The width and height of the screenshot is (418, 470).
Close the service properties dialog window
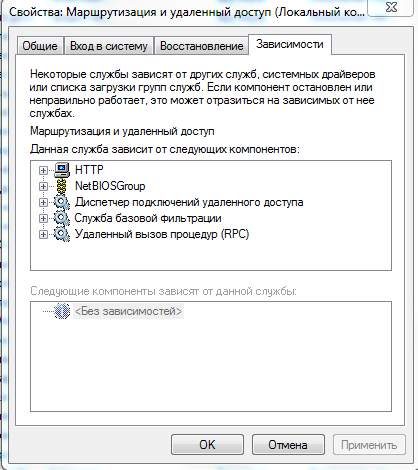pos(391,7)
